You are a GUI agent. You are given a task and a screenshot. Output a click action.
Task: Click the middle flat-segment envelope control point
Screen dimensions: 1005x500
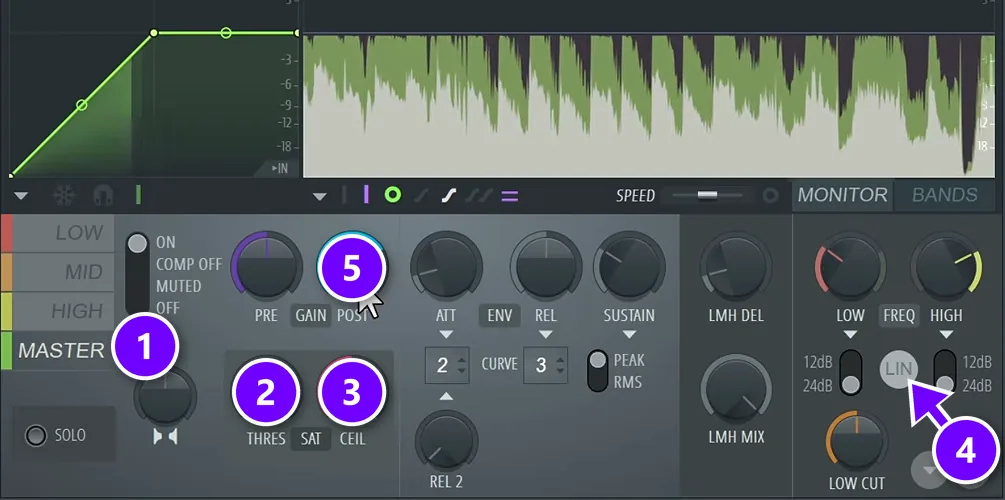tap(226, 33)
